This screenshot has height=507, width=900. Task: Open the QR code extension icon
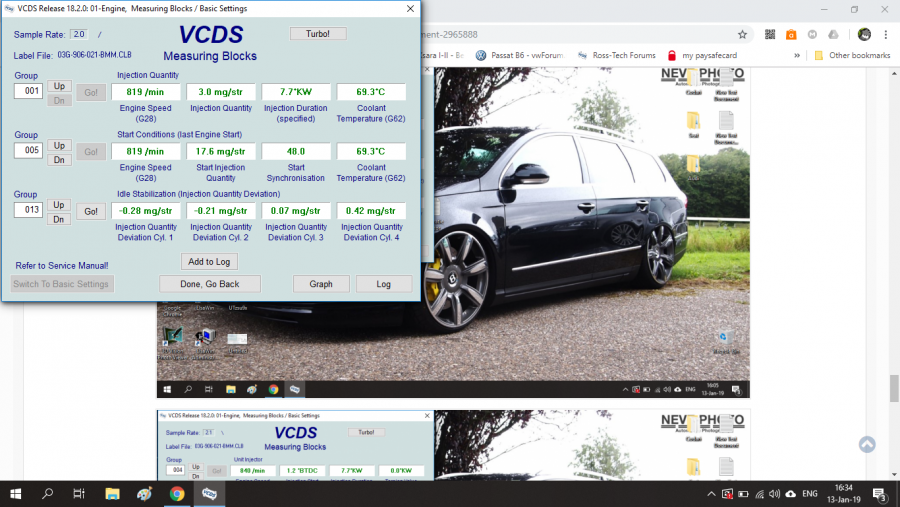[x=770, y=34]
